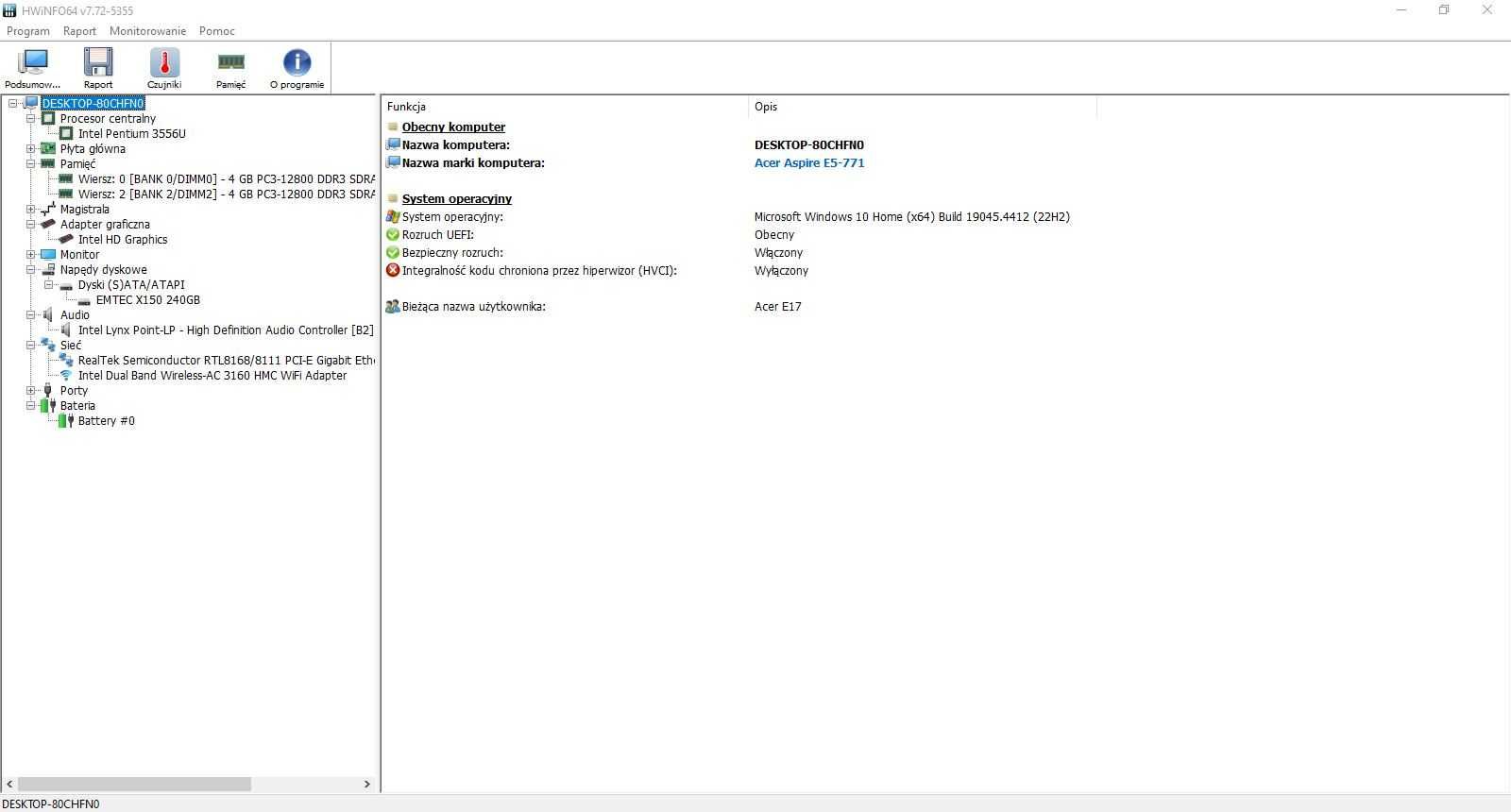Click the Pamięć memory module toolbar icon
Screen dimensions: 1511x812
tap(230, 62)
